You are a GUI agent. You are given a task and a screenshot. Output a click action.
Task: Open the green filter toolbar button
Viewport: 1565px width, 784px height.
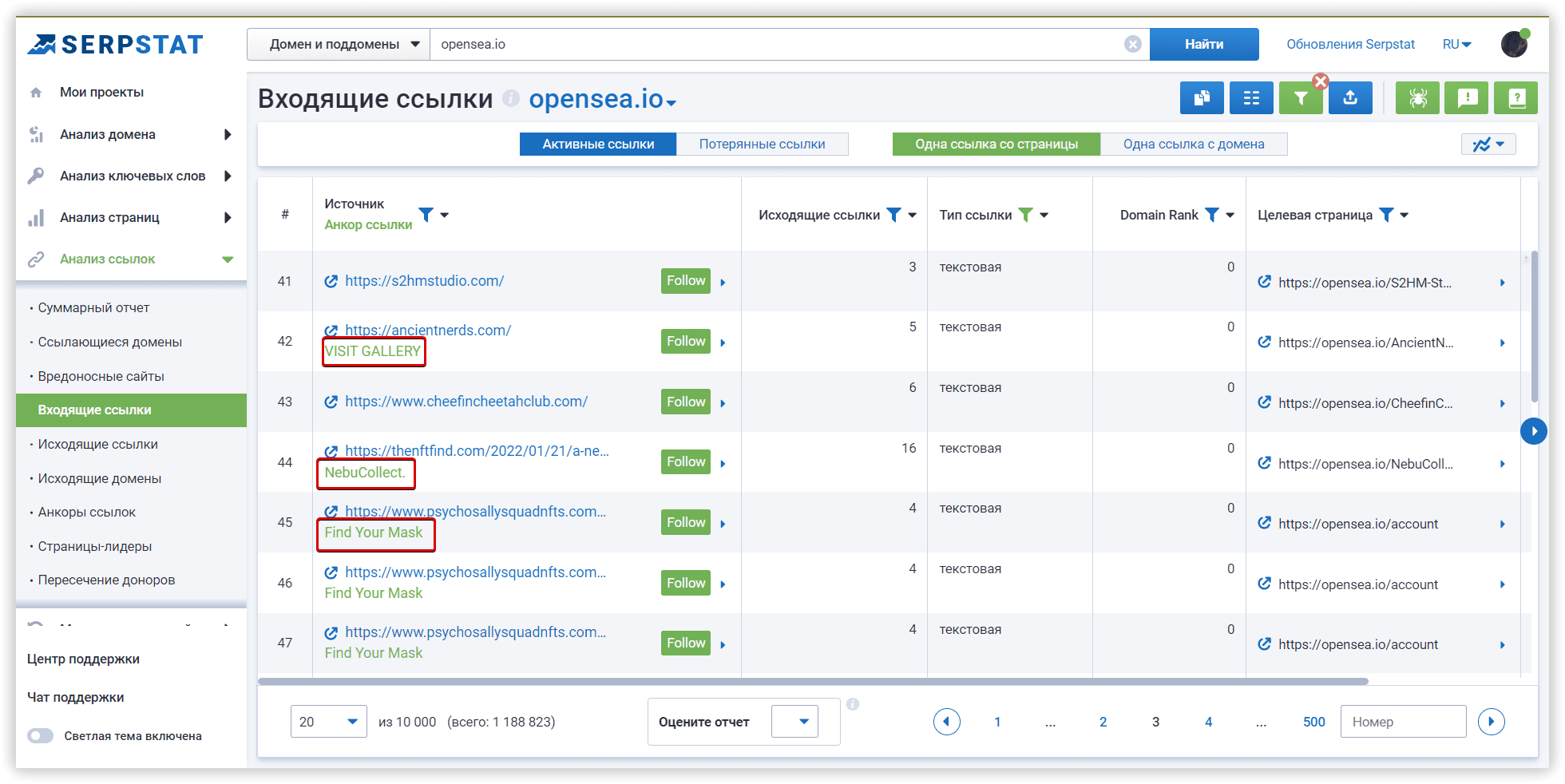(x=1301, y=98)
